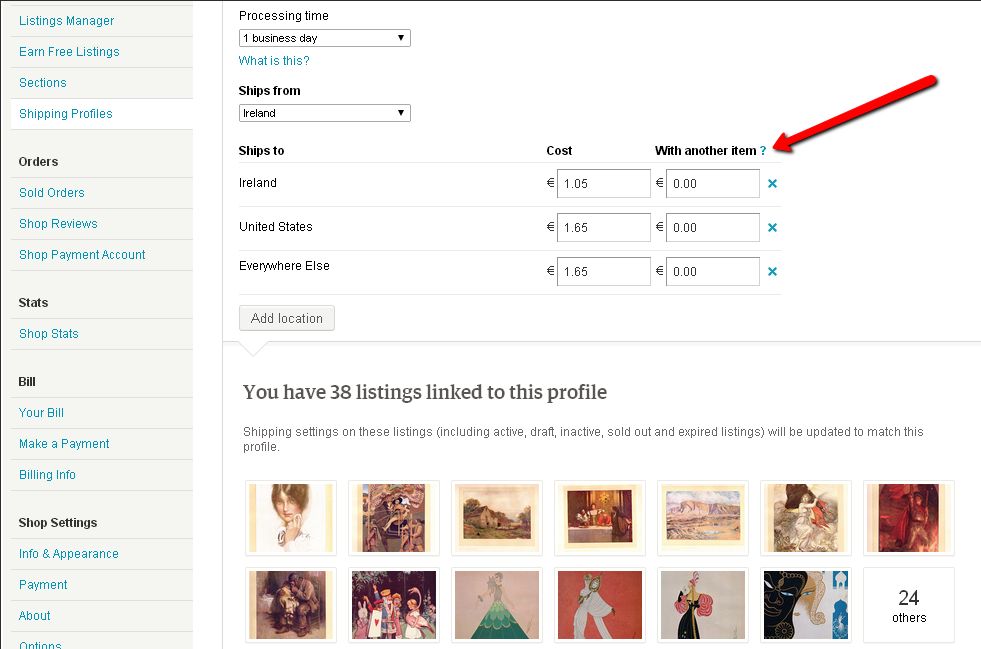981x649 pixels.
Task: Remove the United States shipping row
Action: pos(772,228)
